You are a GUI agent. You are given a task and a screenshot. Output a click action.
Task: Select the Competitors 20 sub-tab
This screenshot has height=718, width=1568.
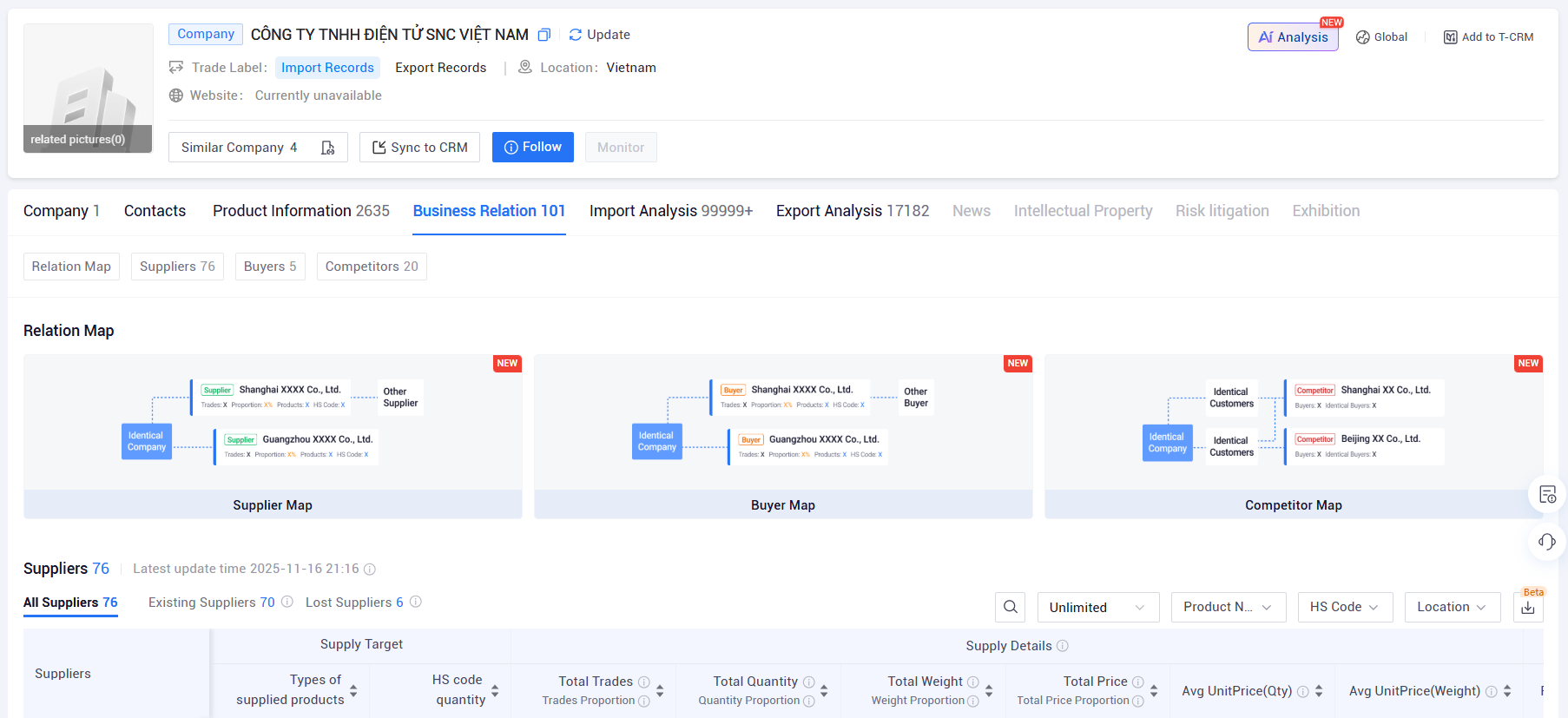[372, 267]
